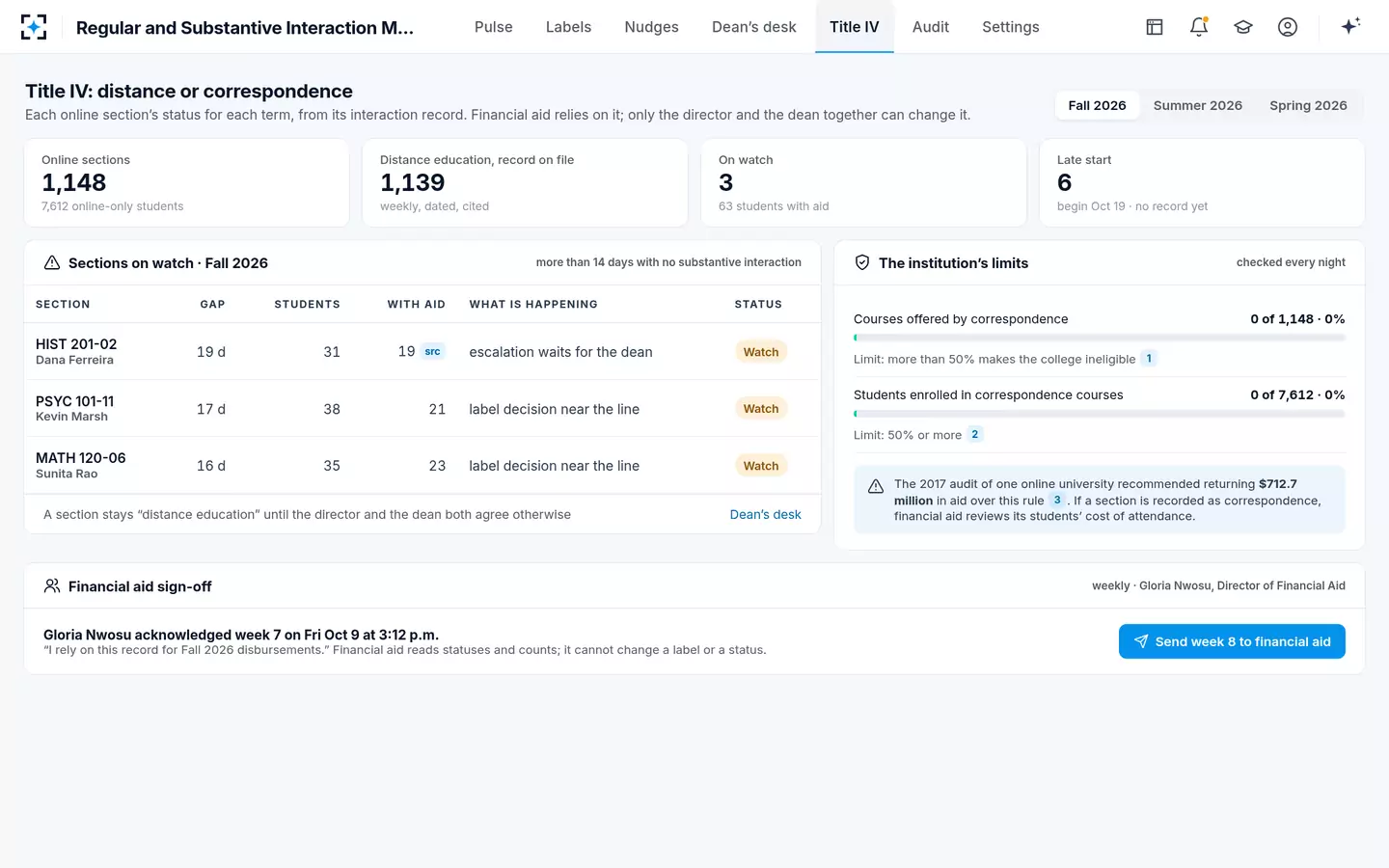
Task: Click Students enrolled in correspondence courses progress bar
Action: pos(1100,415)
